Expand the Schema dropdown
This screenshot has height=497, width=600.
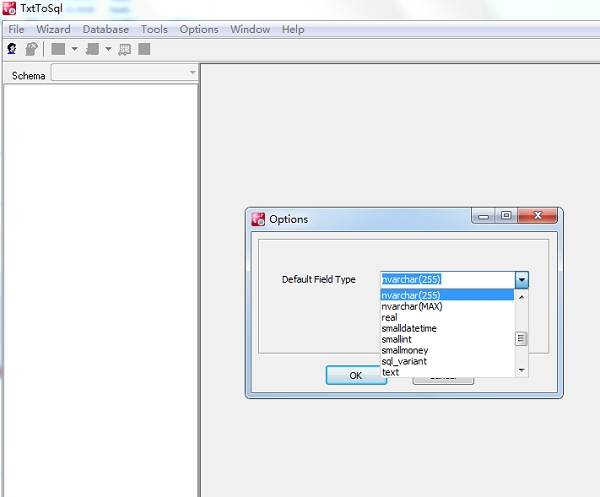tap(192, 72)
